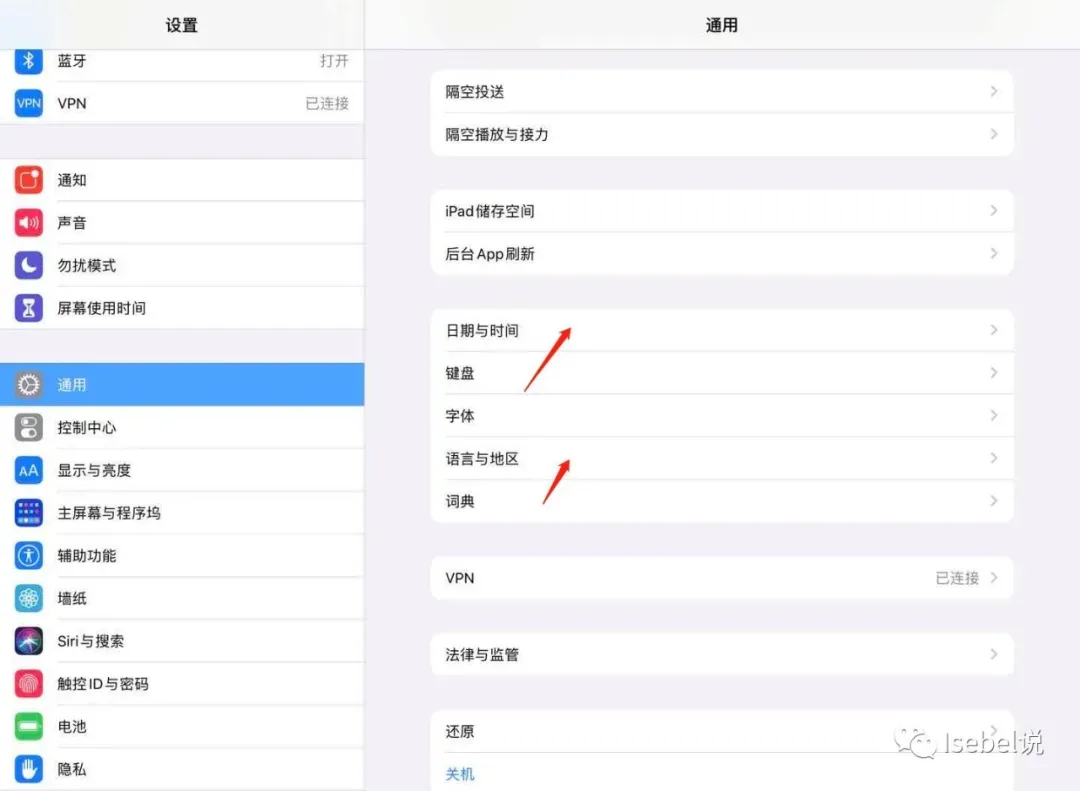The height and width of the screenshot is (791, 1080).
Task: Open Accessibility (辅助功能) in sidebar
Action: pos(87,555)
